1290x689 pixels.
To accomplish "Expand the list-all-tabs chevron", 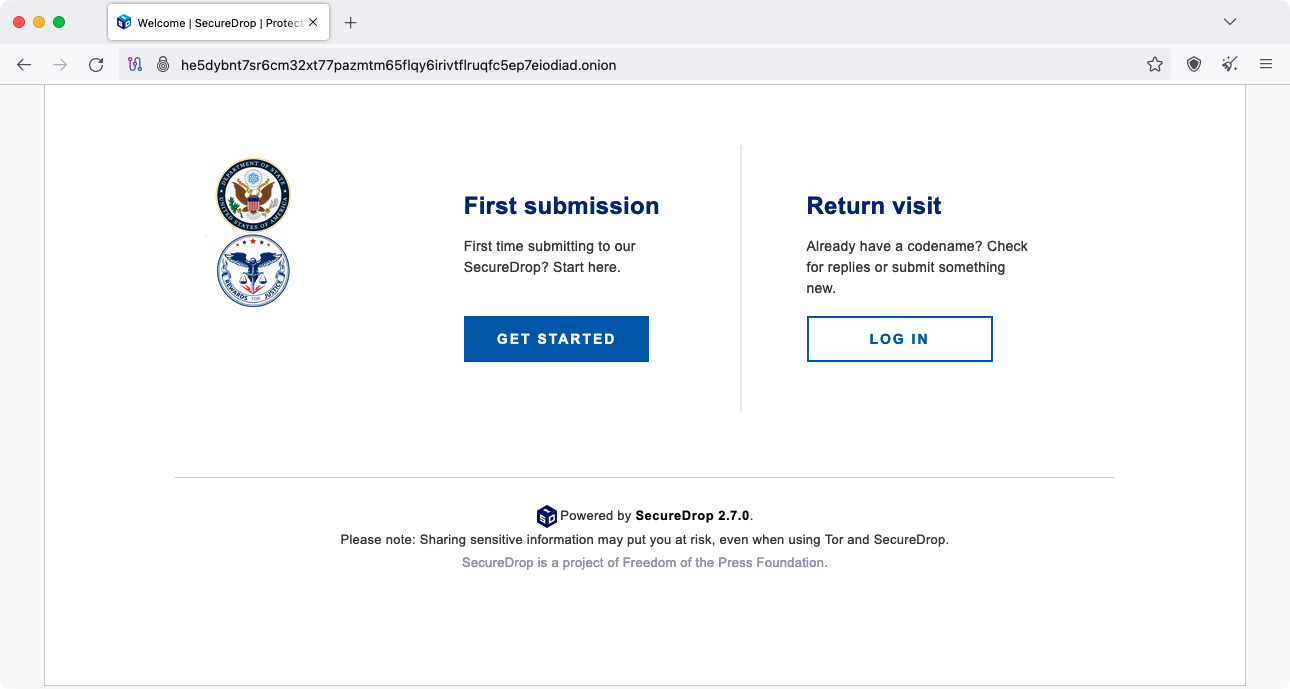I will [1229, 21].
